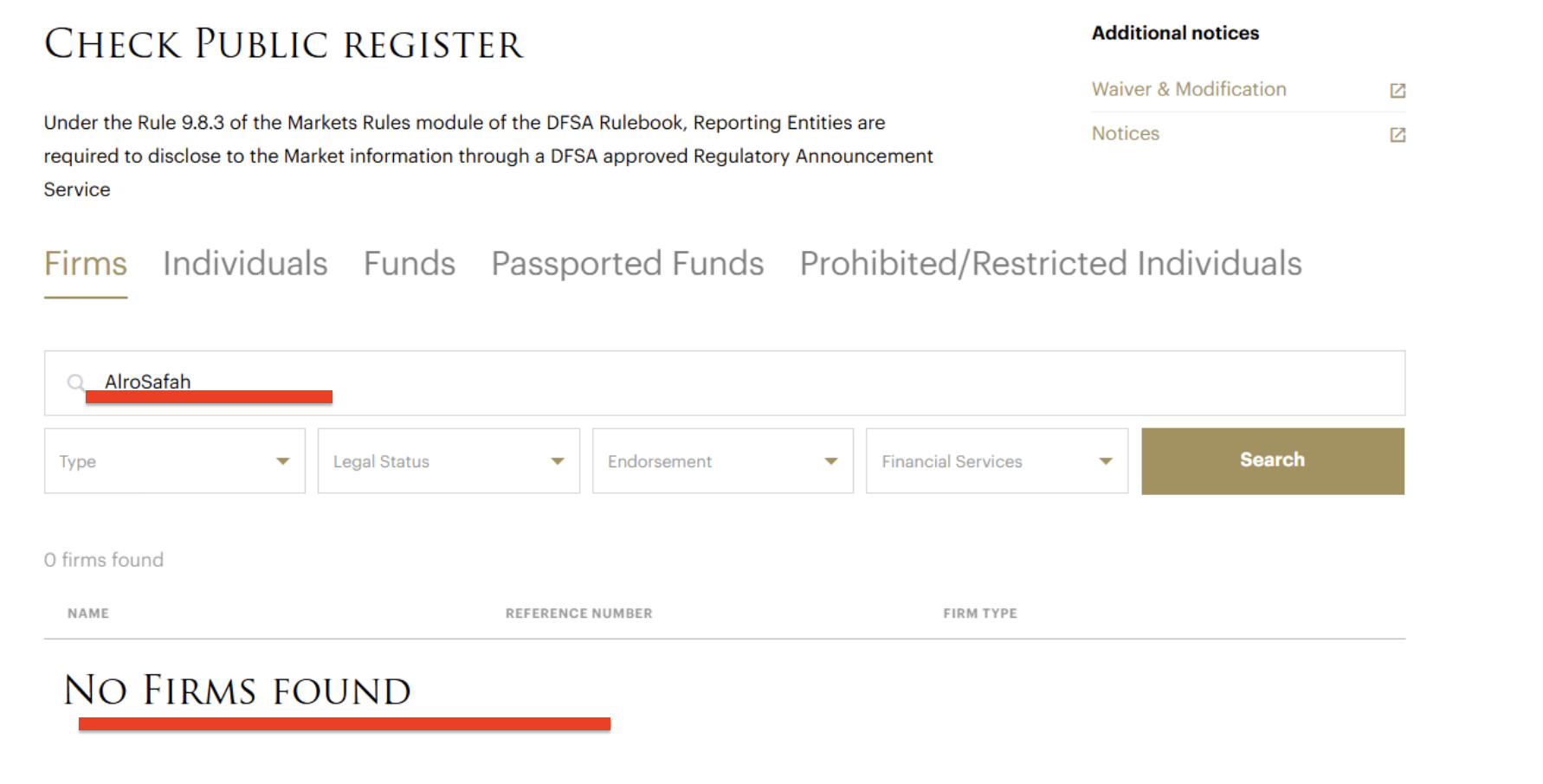The image size is (1543, 784).
Task: Open Notices external link icon
Action: (1398, 134)
